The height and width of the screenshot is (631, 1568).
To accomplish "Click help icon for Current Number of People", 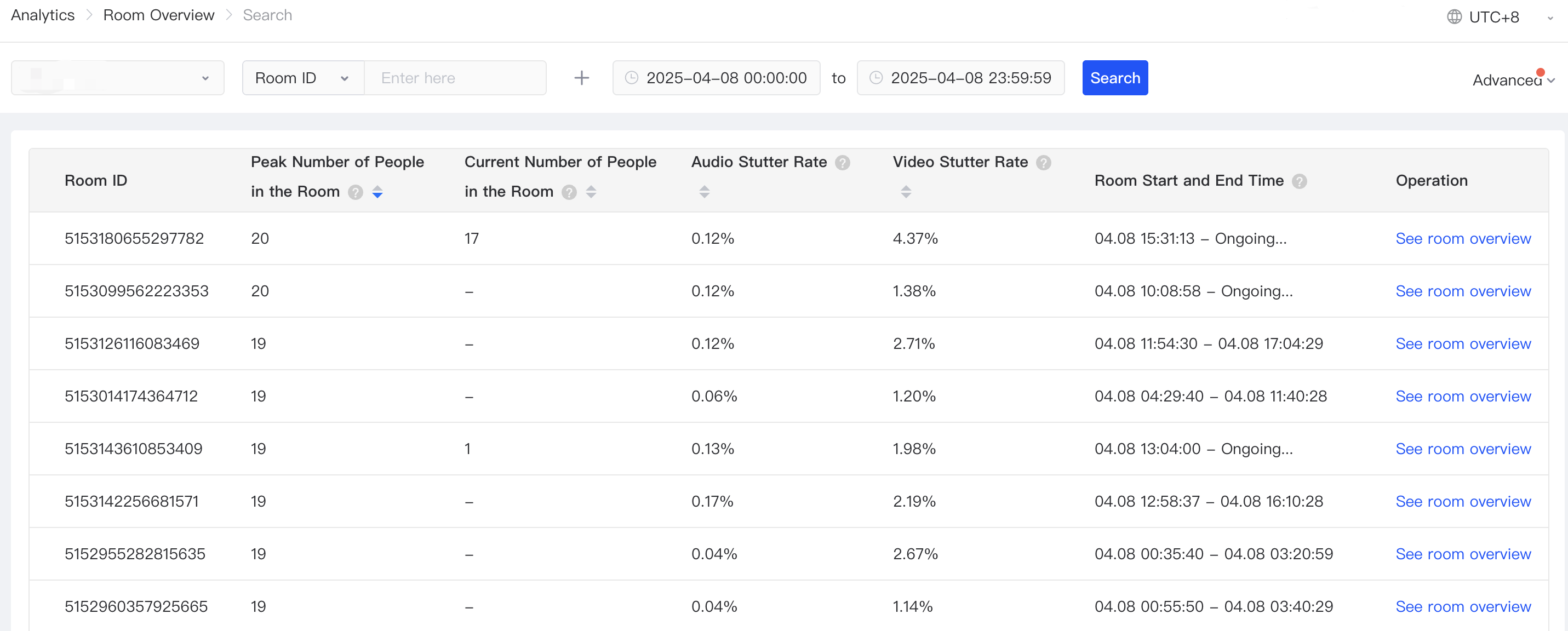I will click(x=569, y=192).
